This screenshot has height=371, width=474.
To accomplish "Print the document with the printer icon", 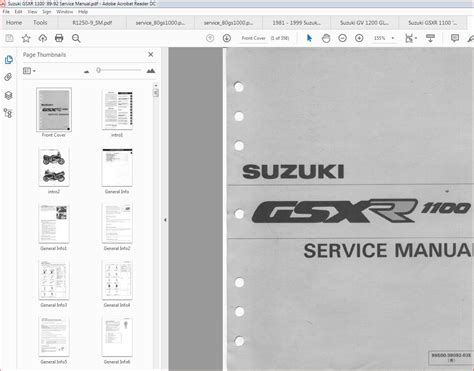I will [59, 38].
